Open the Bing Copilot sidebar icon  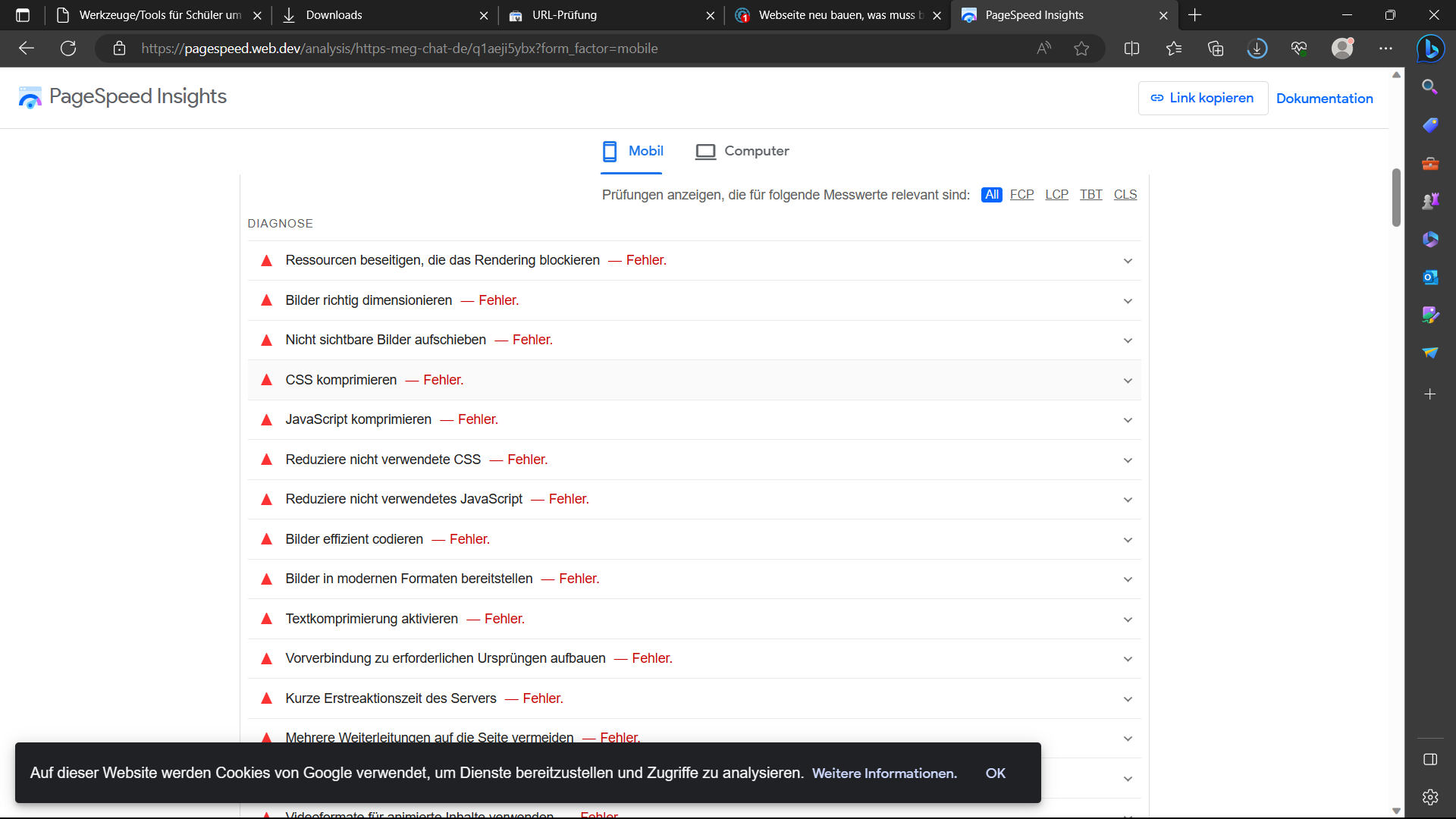click(x=1430, y=49)
